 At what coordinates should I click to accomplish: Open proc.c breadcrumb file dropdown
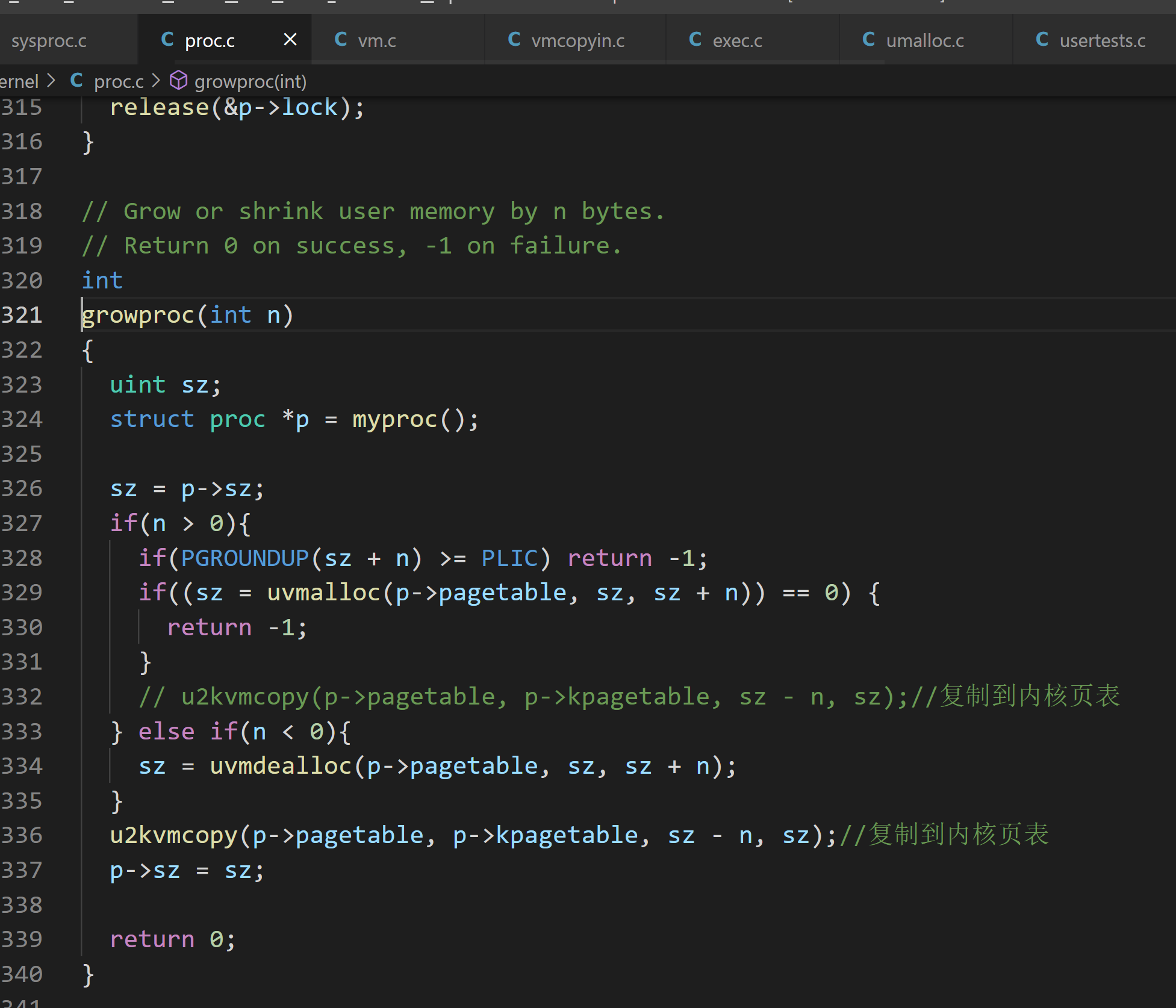point(119,81)
